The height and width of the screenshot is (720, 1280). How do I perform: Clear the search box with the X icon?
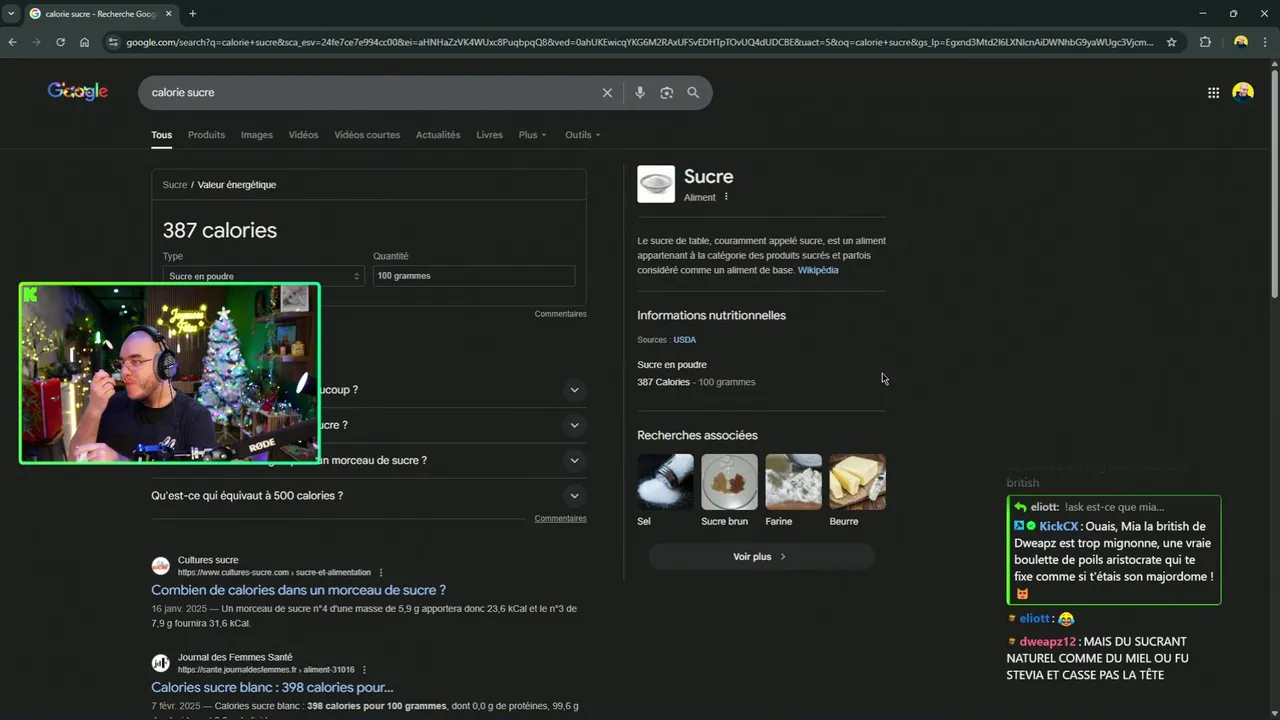[607, 93]
